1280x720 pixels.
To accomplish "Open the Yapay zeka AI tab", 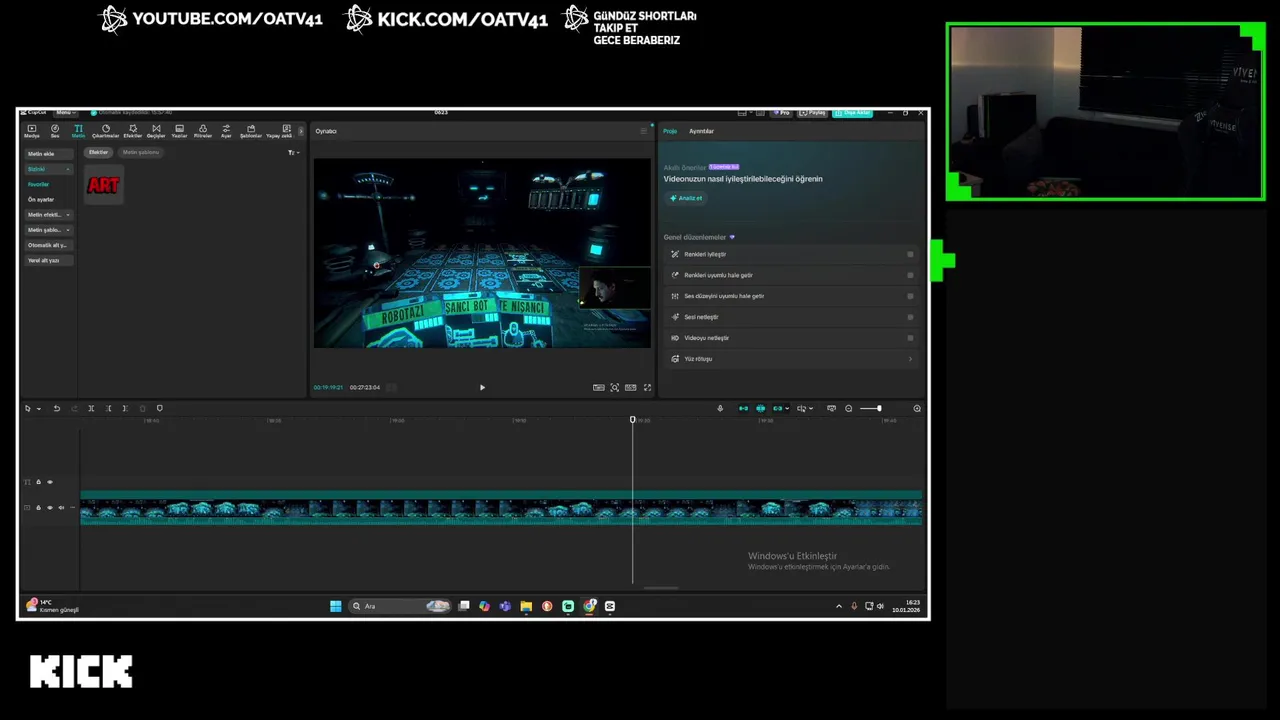I will tap(279, 131).
